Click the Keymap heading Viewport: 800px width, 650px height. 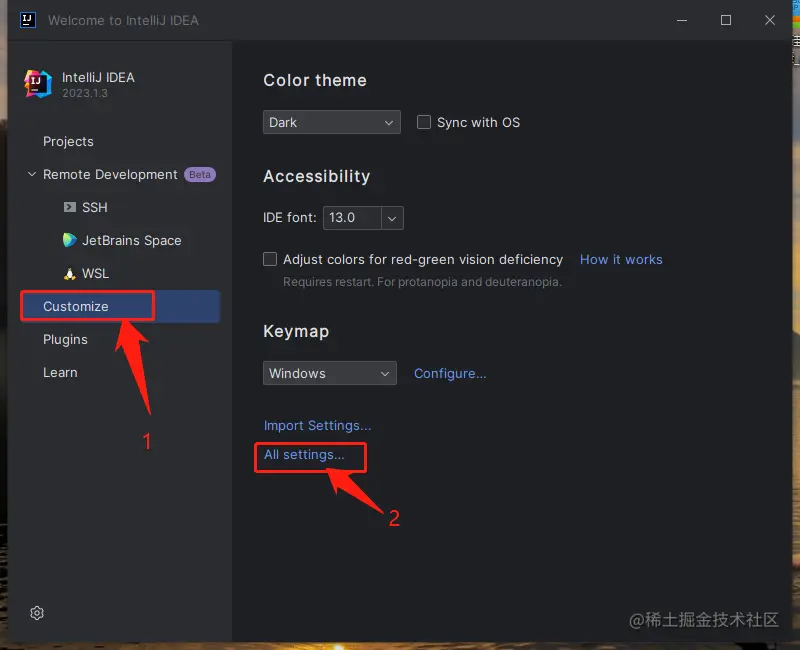(x=296, y=331)
